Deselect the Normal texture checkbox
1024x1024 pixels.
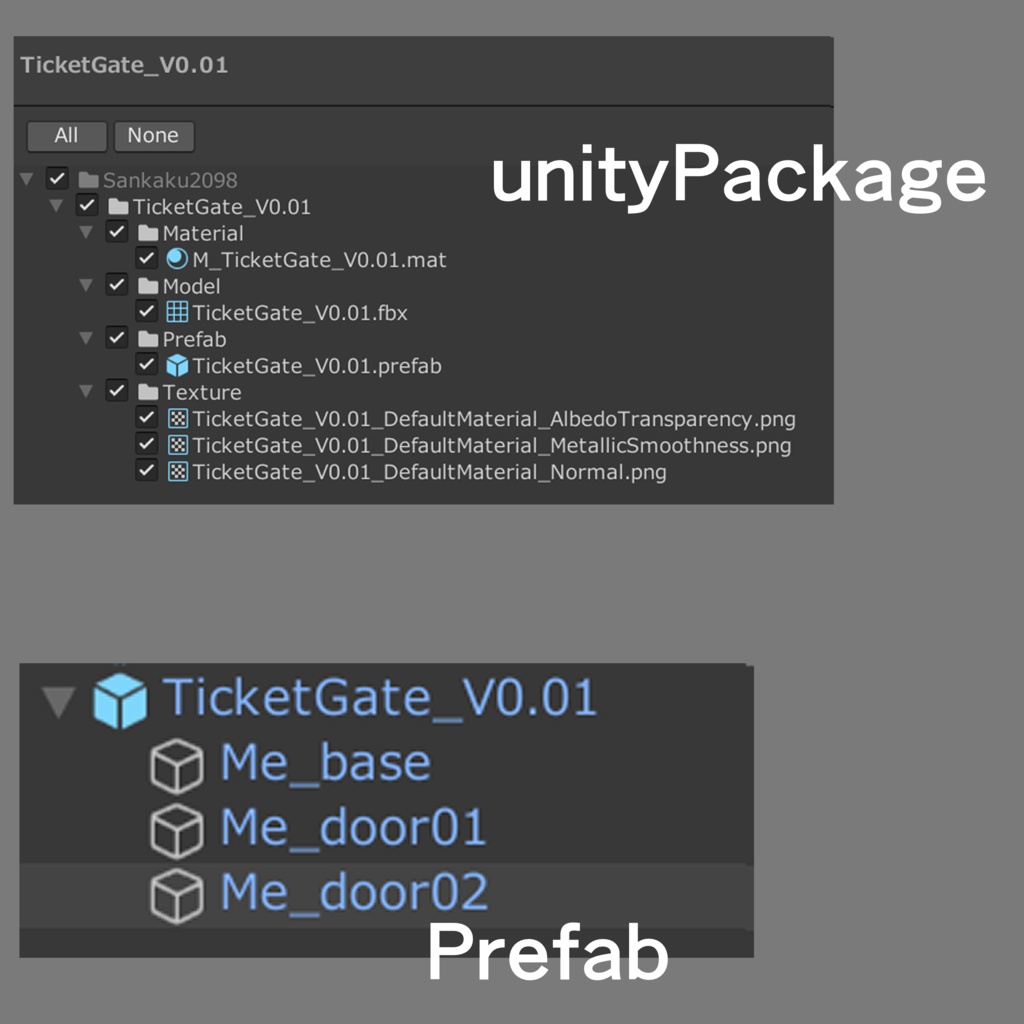pyautogui.click(x=147, y=470)
